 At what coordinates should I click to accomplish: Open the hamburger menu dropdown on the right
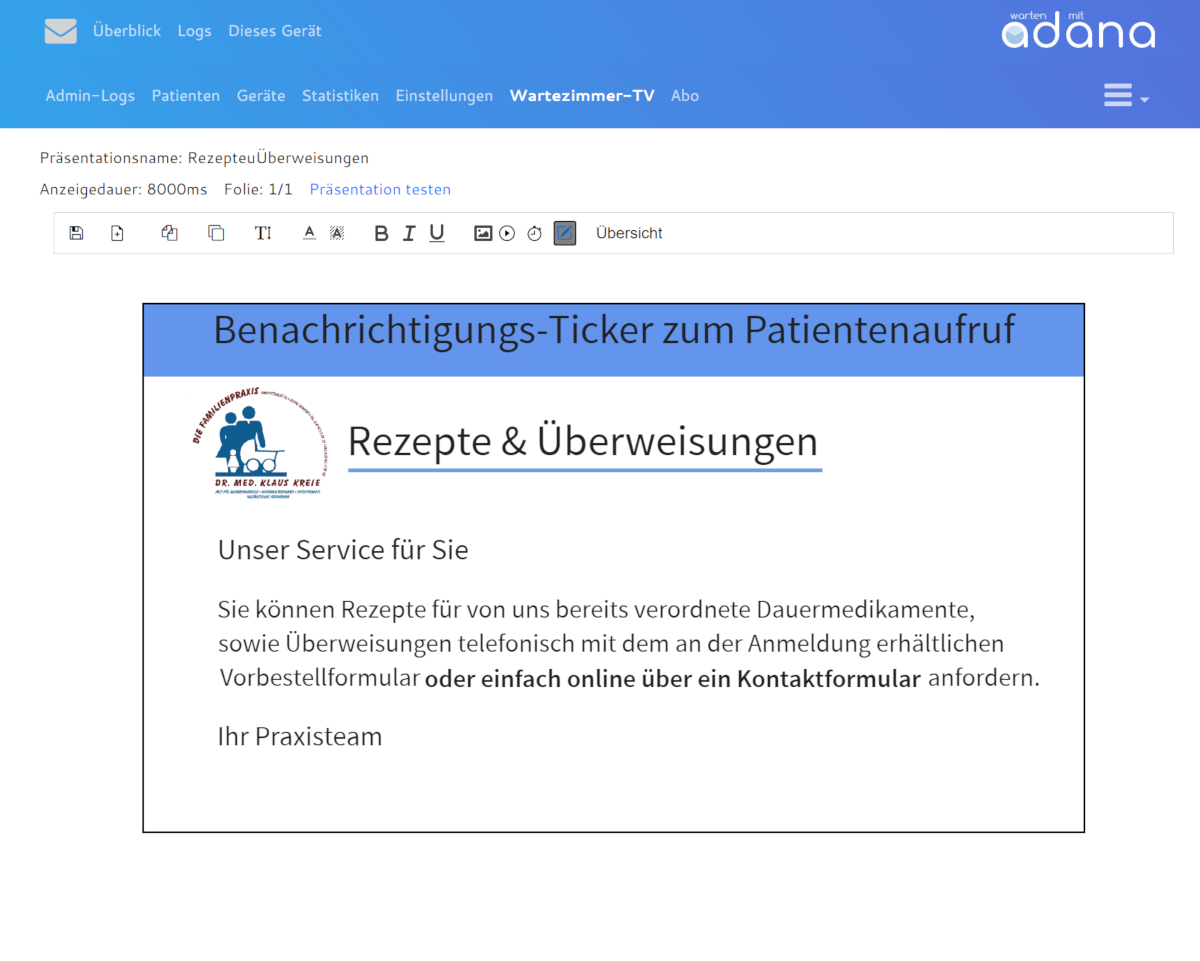1122,95
